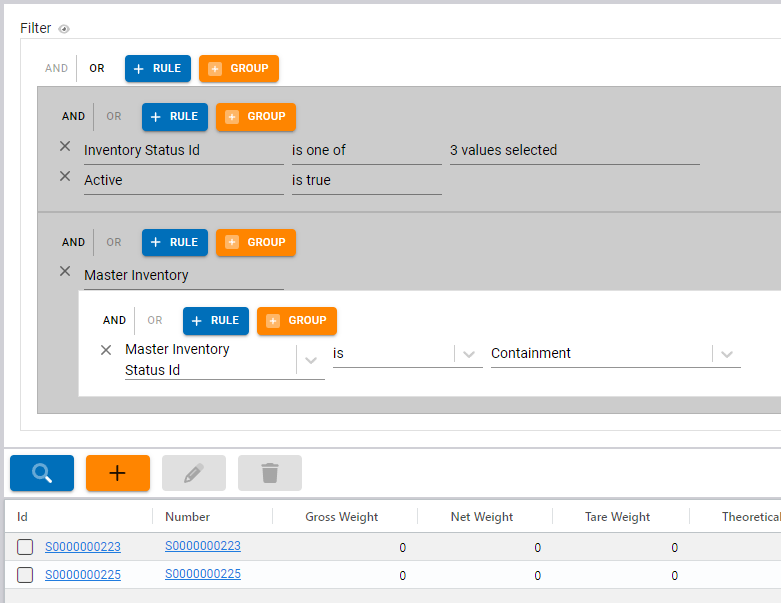Remove the Inventory Status Id rule
The image size is (781, 603).
pos(65,146)
